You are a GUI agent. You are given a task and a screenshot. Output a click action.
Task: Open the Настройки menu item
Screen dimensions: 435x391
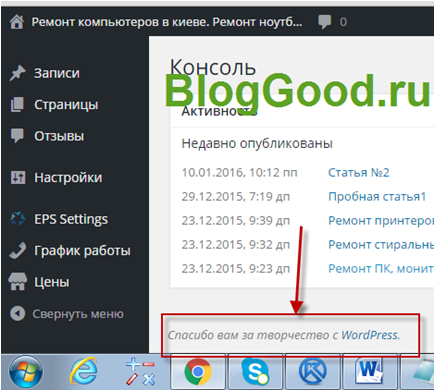pyautogui.click(x=68, y=177)
